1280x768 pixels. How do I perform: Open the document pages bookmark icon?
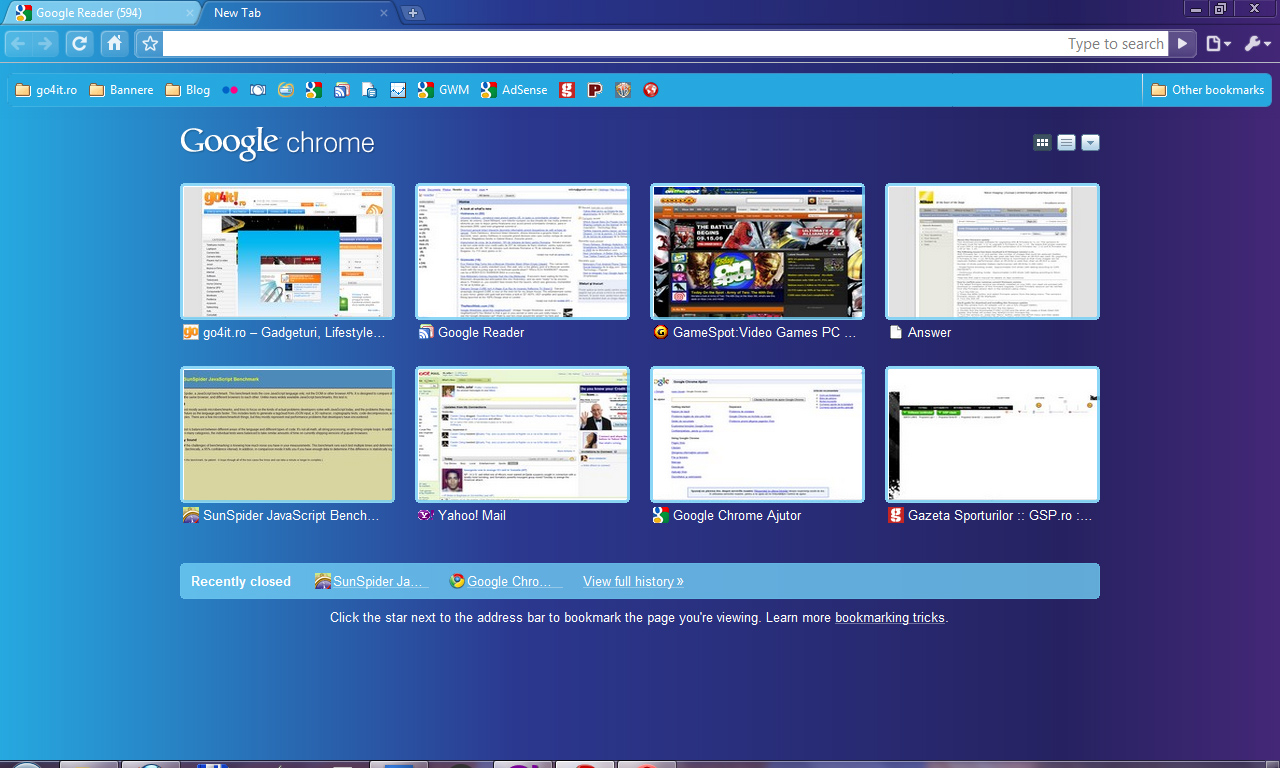[369, 90]
